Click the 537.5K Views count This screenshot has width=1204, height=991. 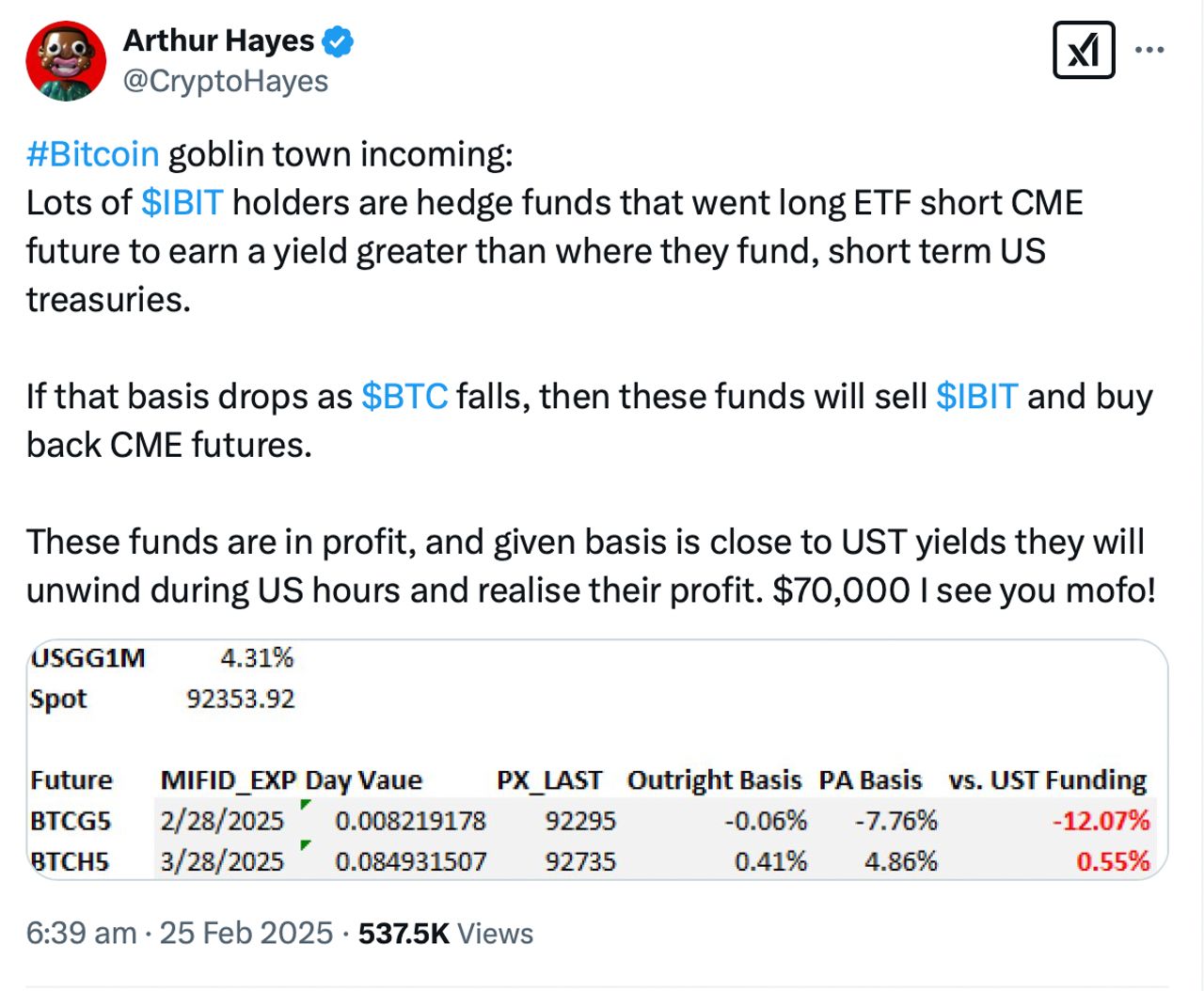tap(446, 933)
